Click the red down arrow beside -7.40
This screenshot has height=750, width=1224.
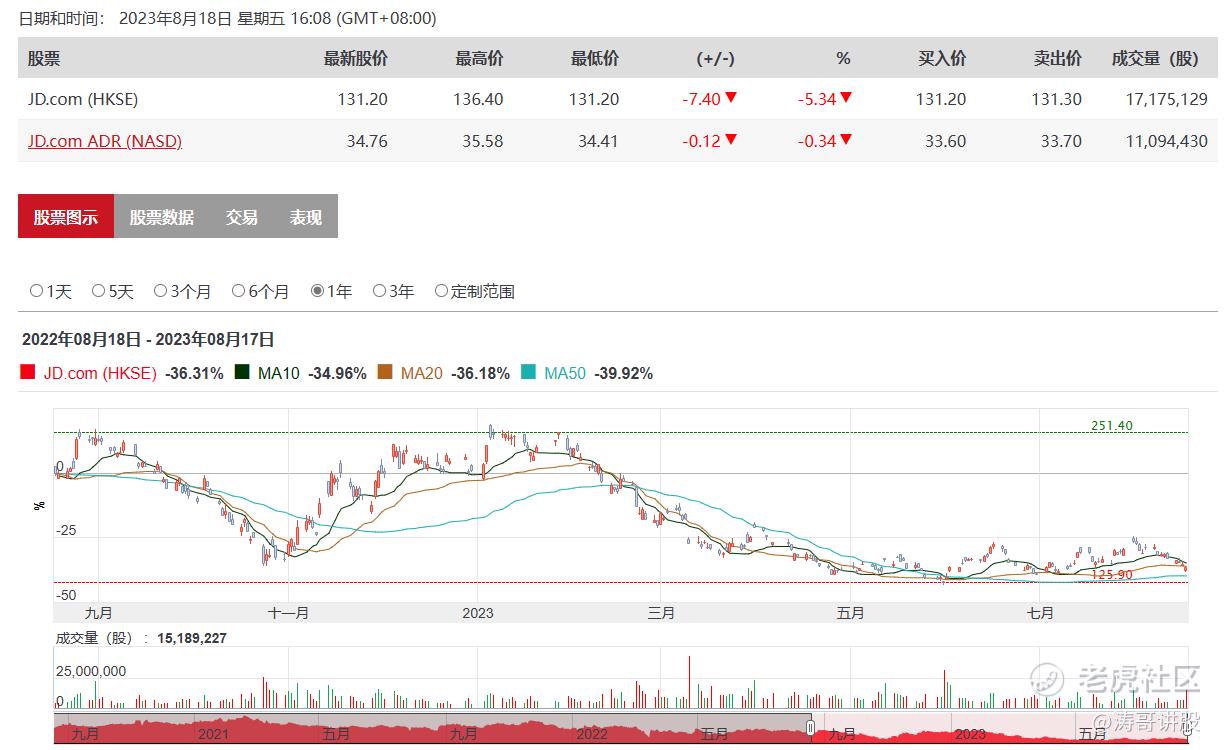point(731,98)
